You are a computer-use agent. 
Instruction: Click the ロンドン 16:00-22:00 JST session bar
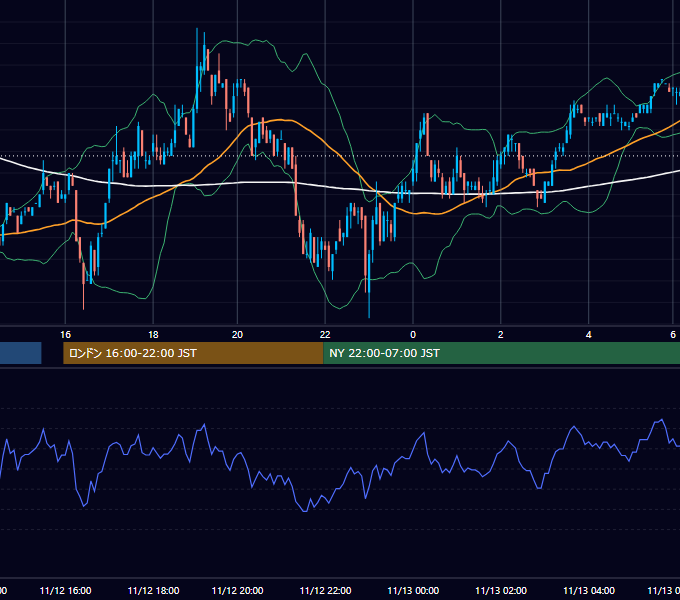(193, 353)
